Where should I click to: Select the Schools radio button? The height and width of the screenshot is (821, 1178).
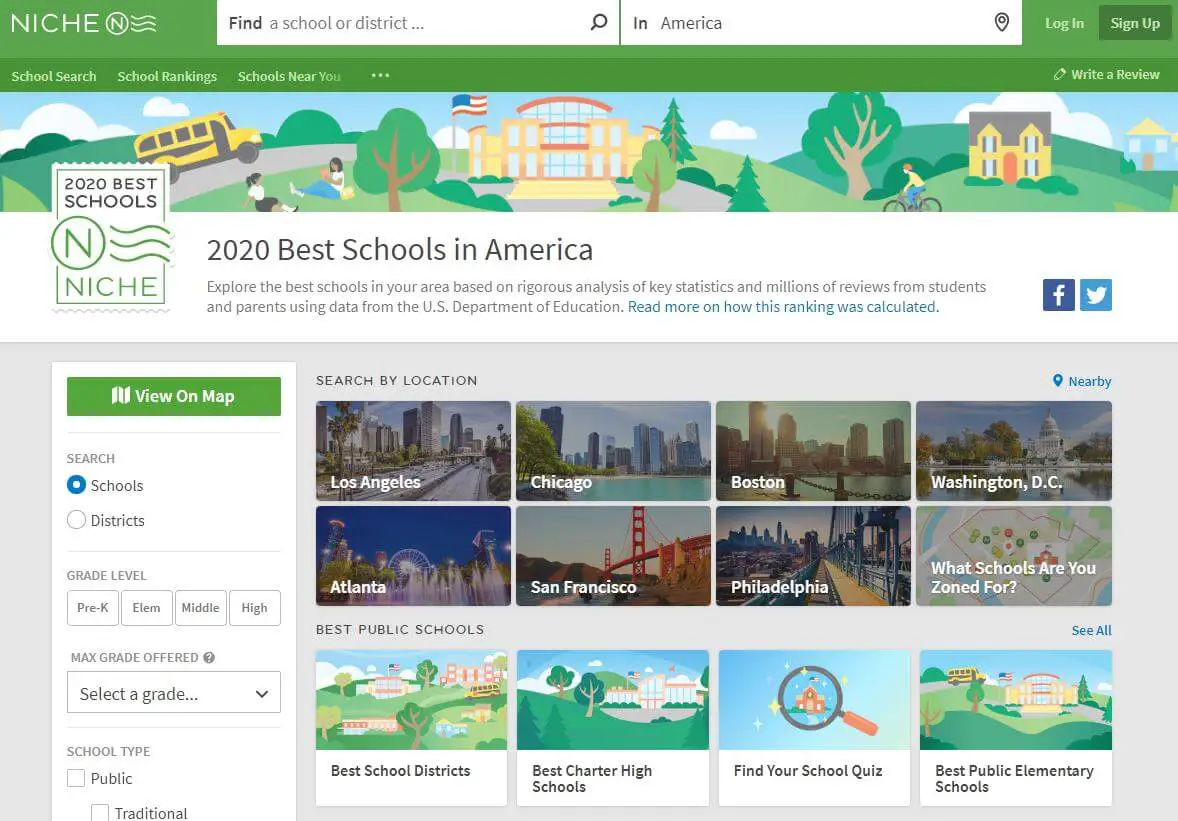point(76,485)
